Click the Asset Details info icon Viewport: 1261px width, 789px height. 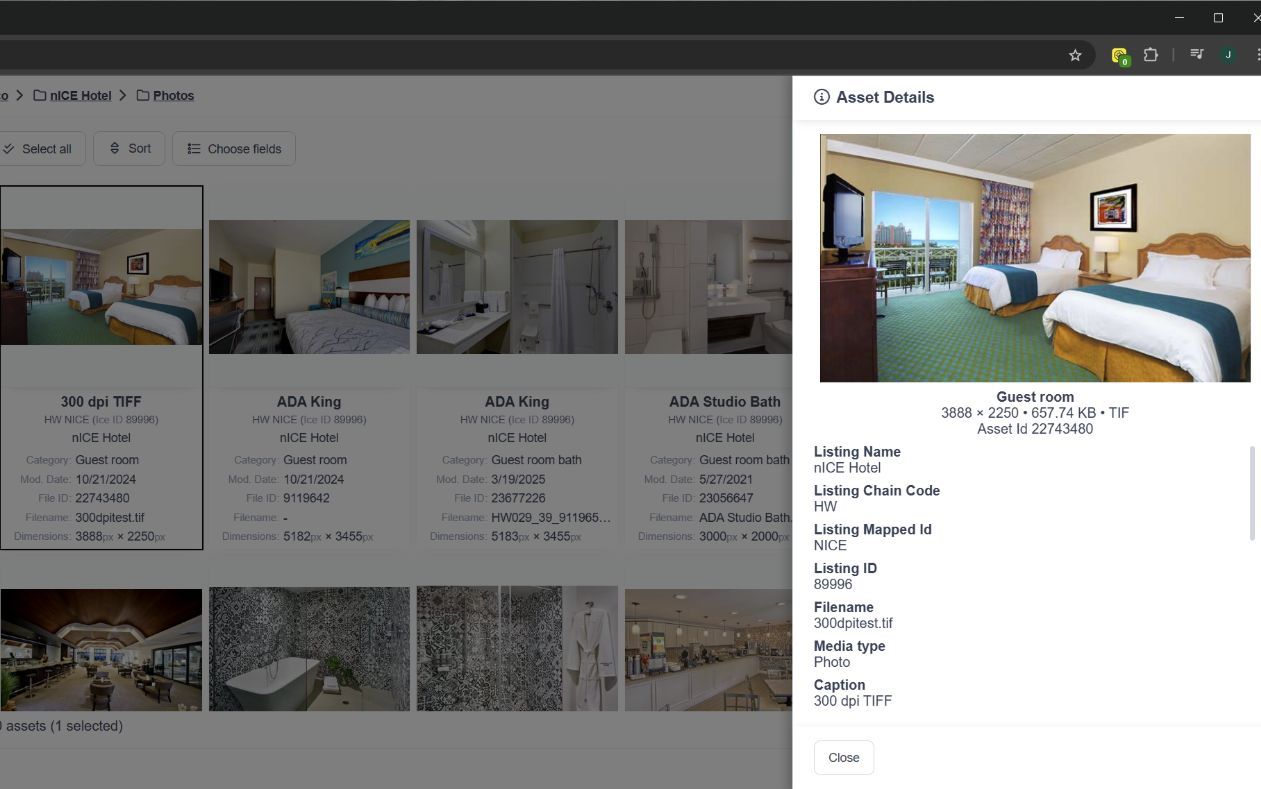click(822, 97)
